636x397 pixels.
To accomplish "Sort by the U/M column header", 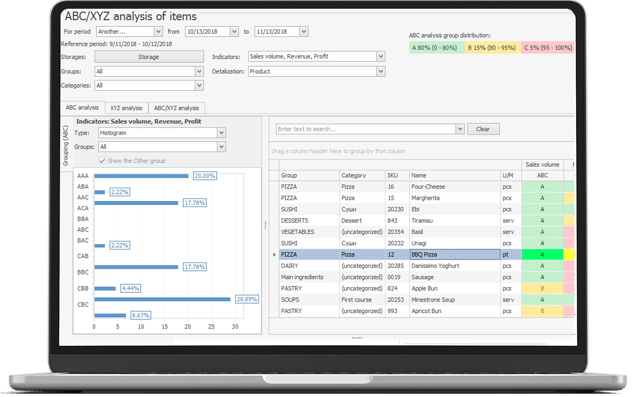I will pos(511,176).
